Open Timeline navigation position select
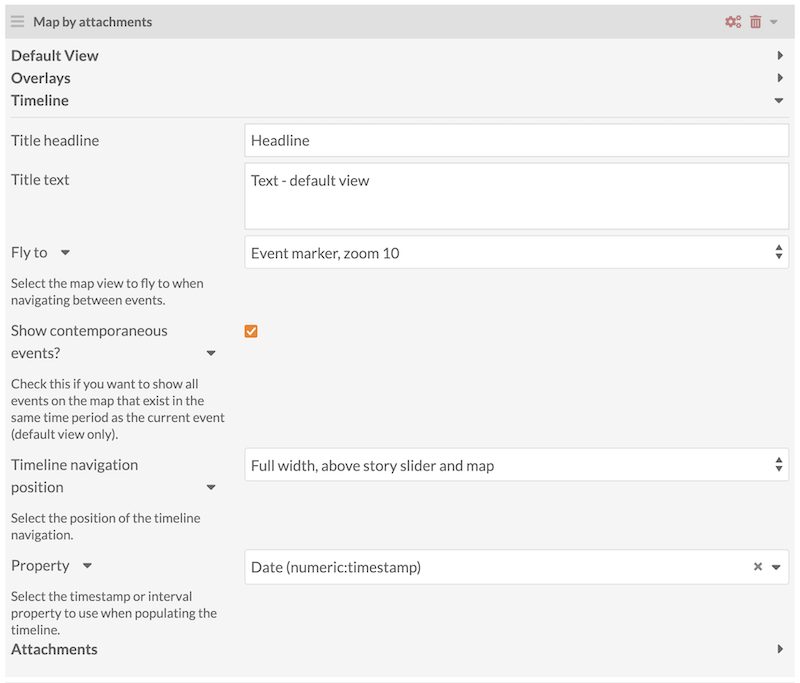The height and width of the screenshot is (683, 800). point(516,465)
